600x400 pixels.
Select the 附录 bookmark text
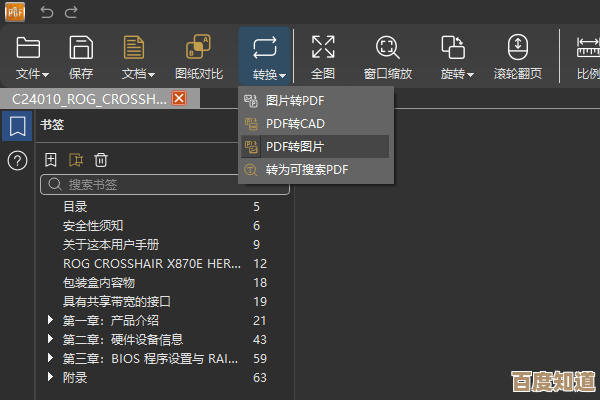click(x=75, y=378)
